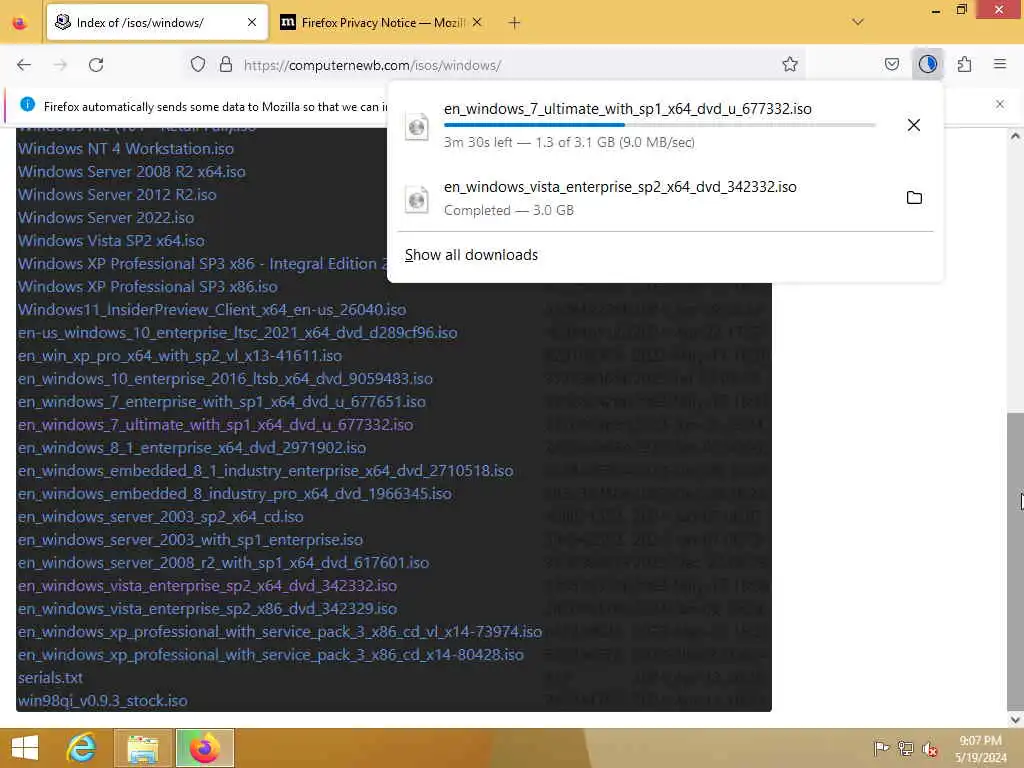The height and width of the screenshot is (768, 1024).
Task: Click the Firefox logo icon in title bar
Action: coord(20,23)
